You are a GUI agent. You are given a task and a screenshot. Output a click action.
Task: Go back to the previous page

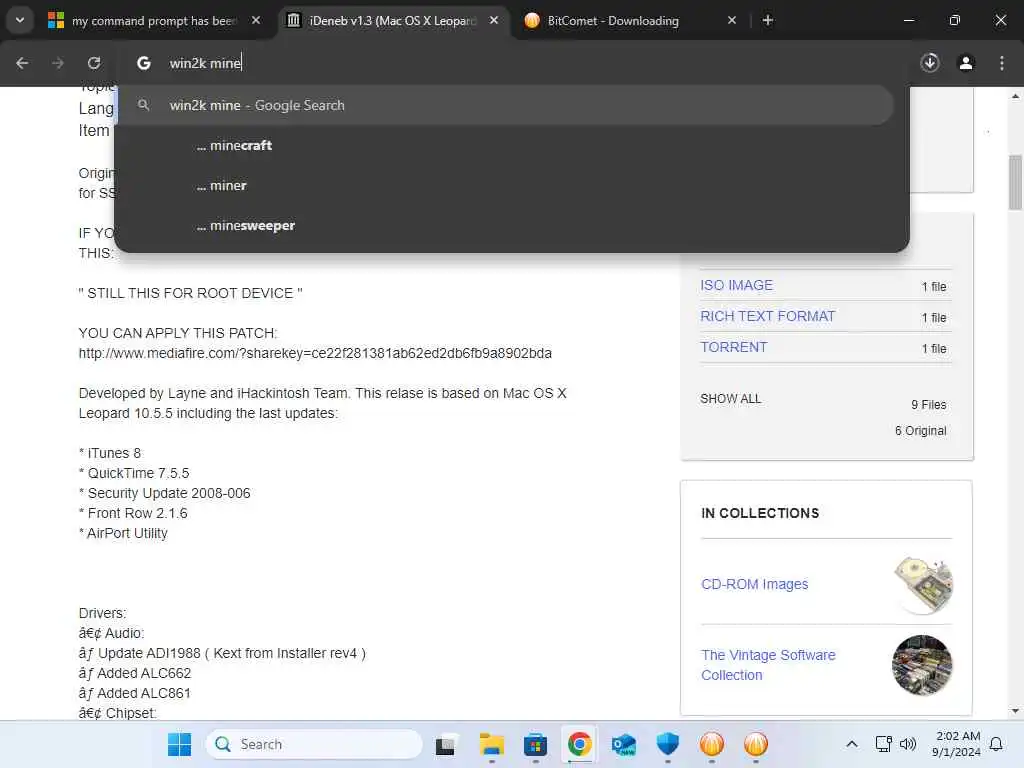[22, 63]
